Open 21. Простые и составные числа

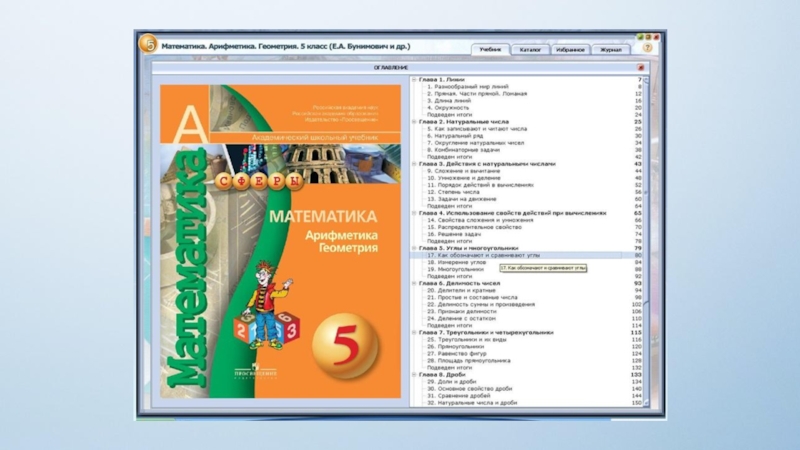pos(472,297)
